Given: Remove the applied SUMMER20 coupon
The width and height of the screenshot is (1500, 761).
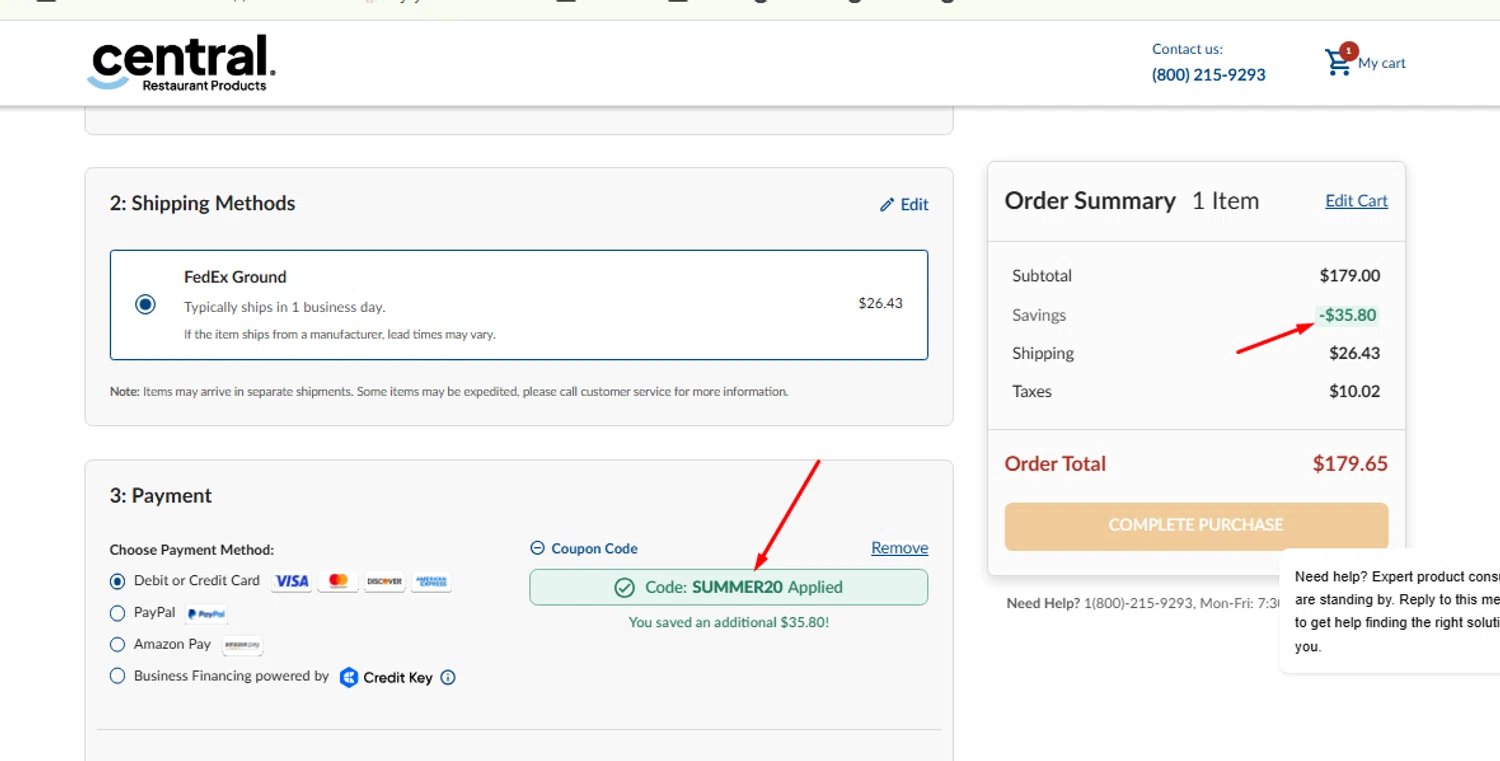Looking at the screenshot, I should (899, 548).
